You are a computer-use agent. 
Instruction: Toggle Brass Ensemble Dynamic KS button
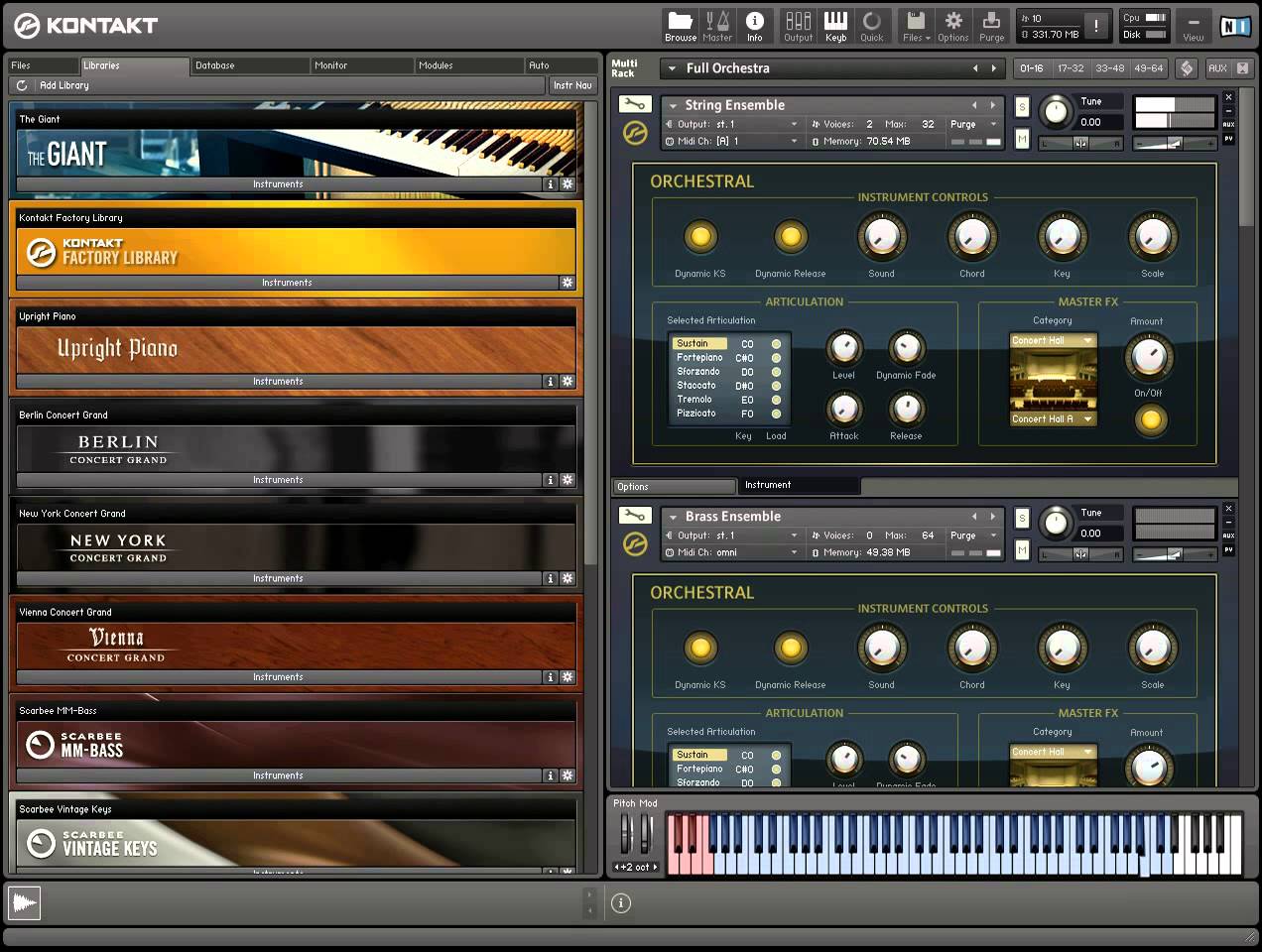(x=700, y=648)
